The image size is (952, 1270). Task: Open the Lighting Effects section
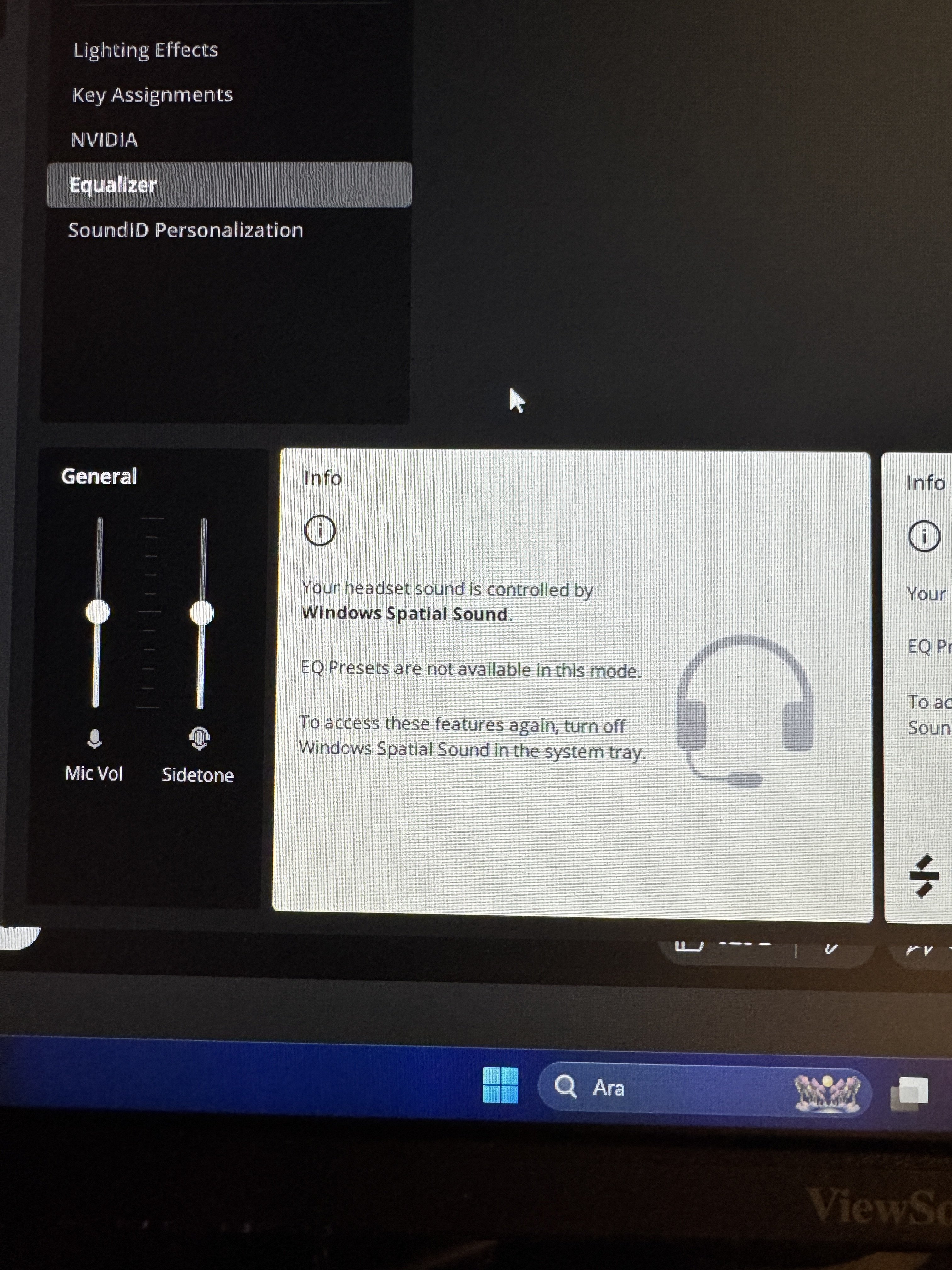point(145,50)
